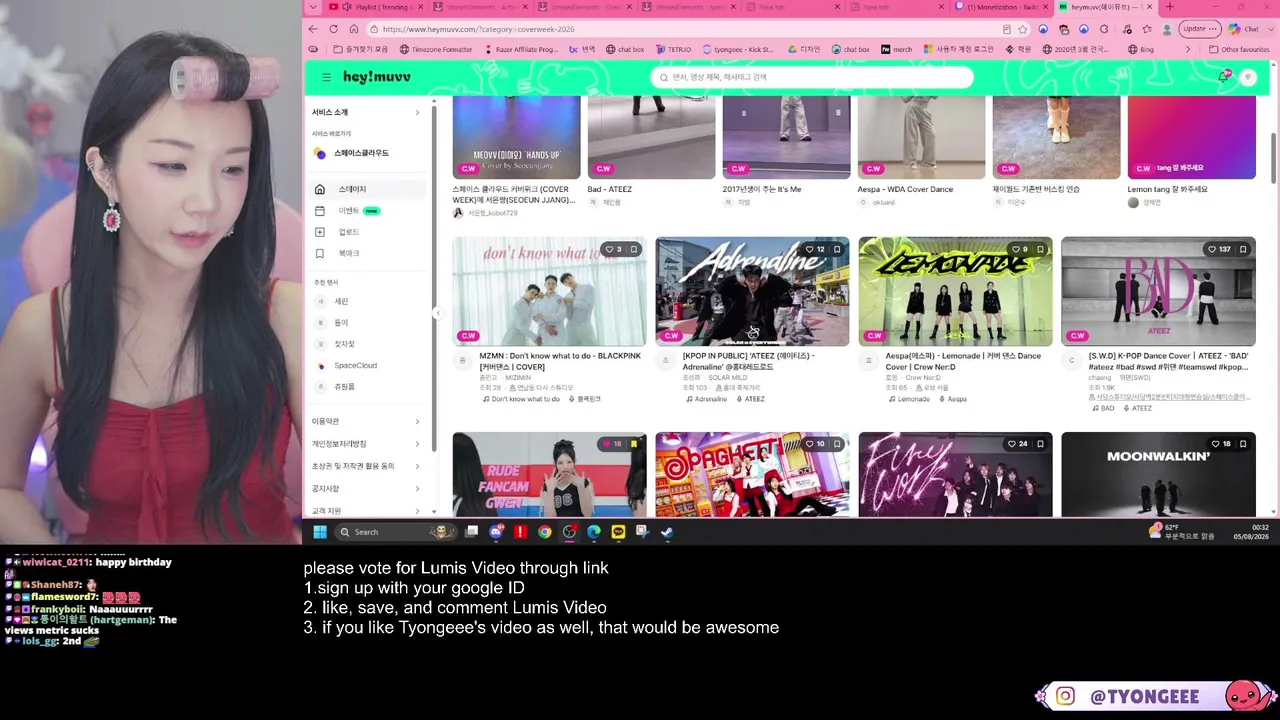
Task: Open the hey!muvv hamburger menu
Action: [326, 77]
